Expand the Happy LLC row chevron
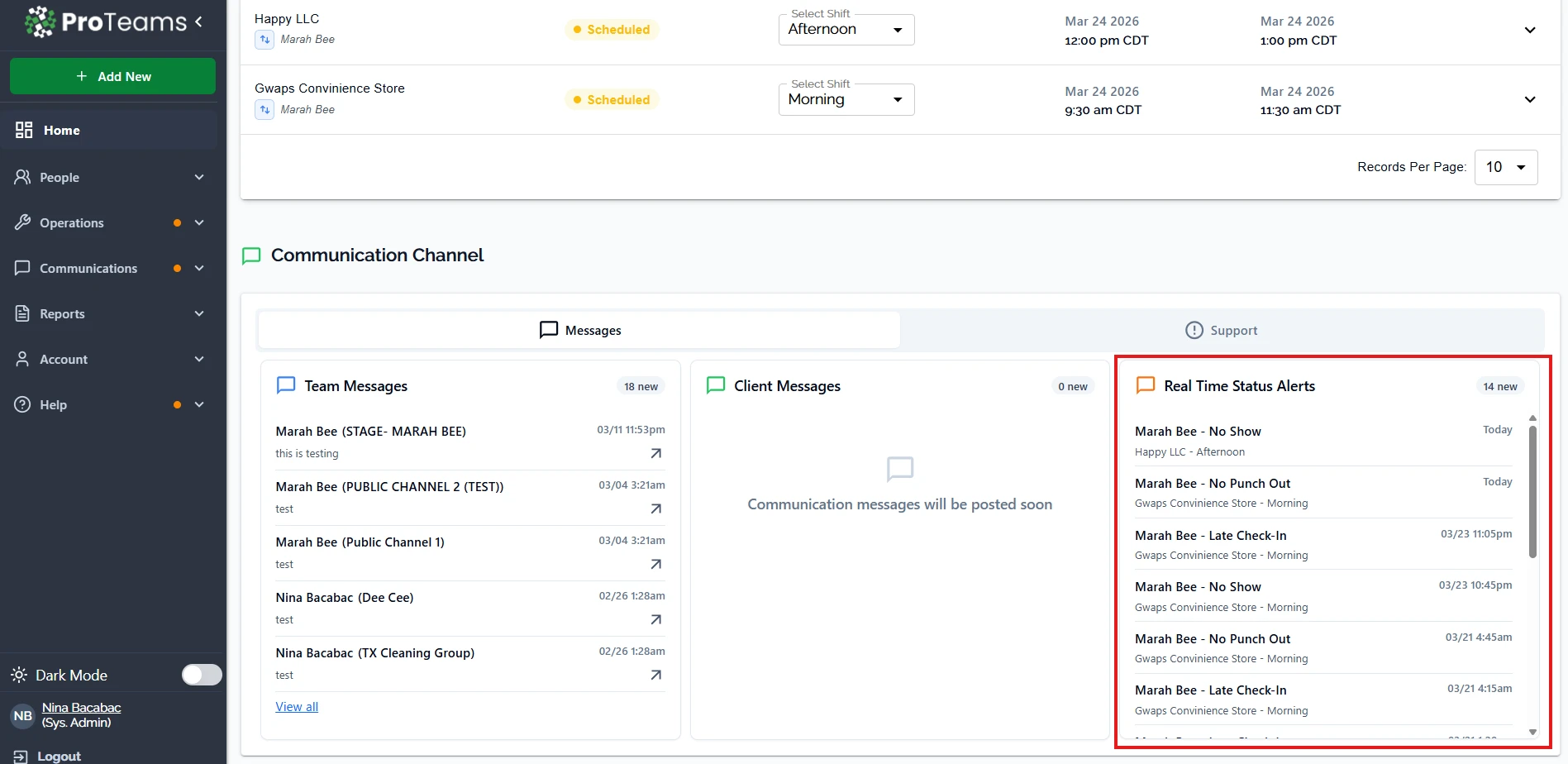 (x=1529, y=31)
